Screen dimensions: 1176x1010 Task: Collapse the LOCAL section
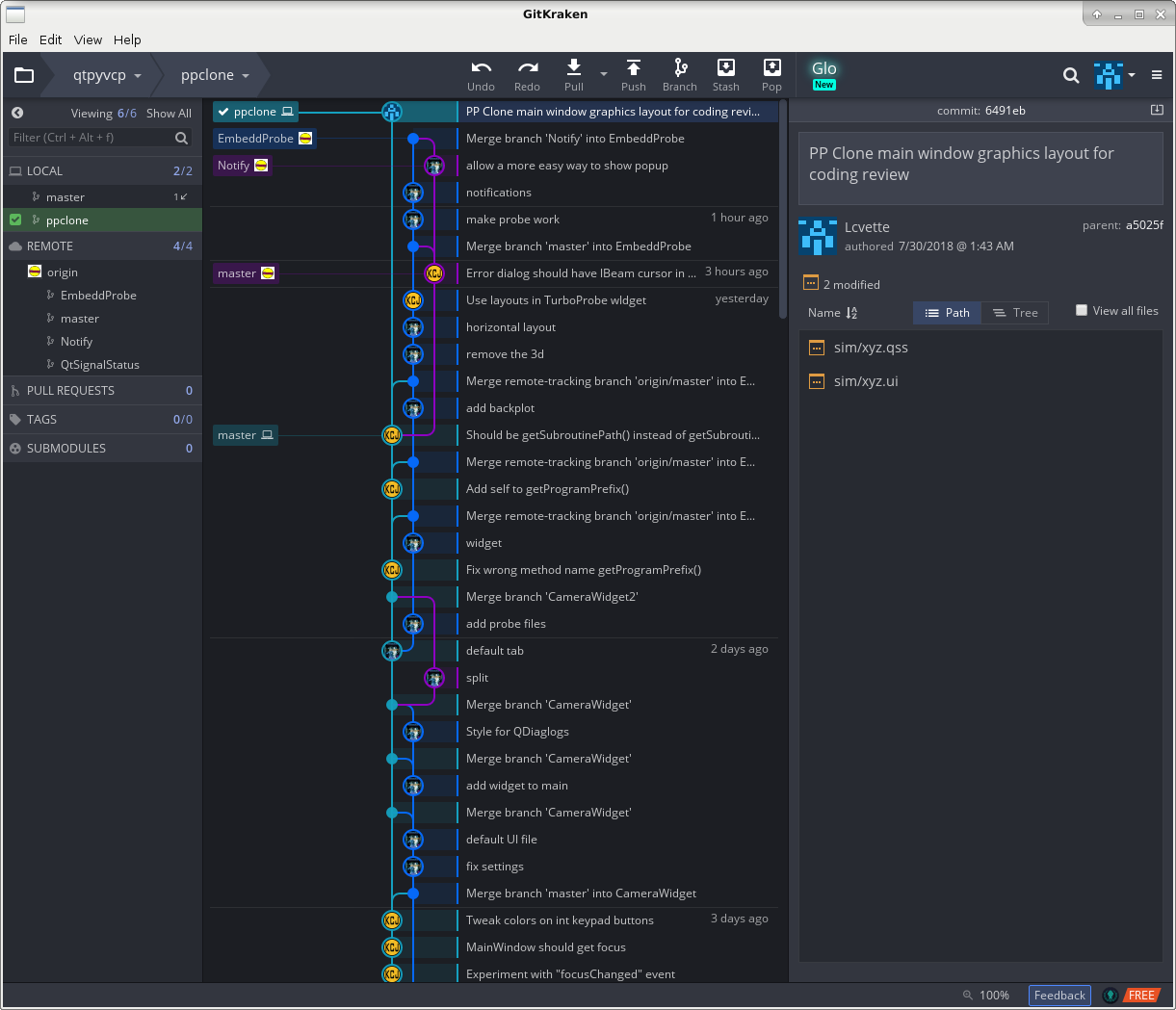click(x=103, y=170)
